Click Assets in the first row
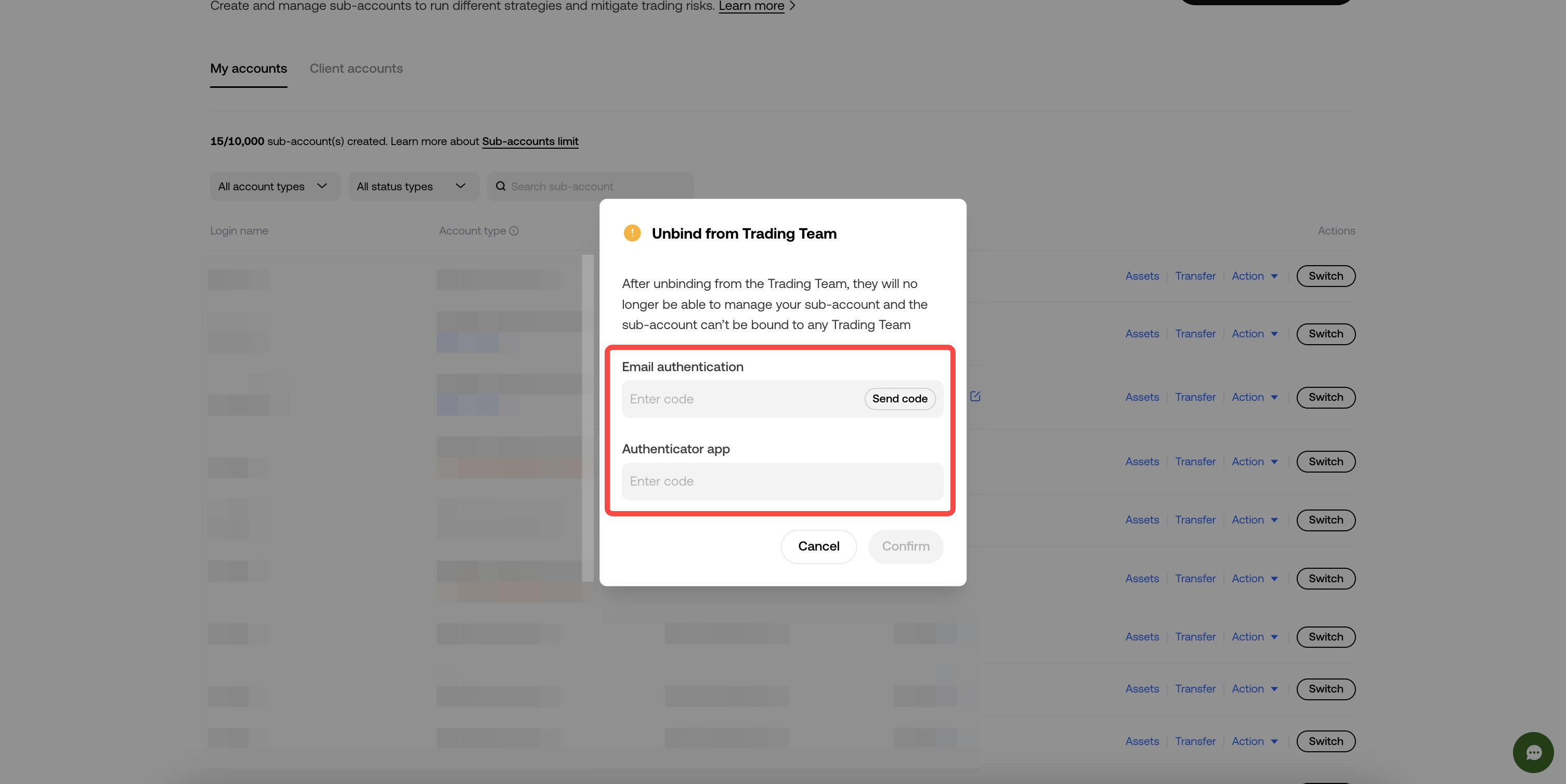1566x784 pixels. [x=1142, y=276]
